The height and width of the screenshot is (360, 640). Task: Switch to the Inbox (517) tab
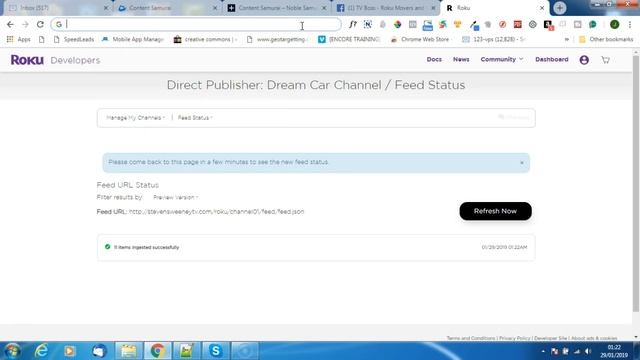click(x=57, y=8)
